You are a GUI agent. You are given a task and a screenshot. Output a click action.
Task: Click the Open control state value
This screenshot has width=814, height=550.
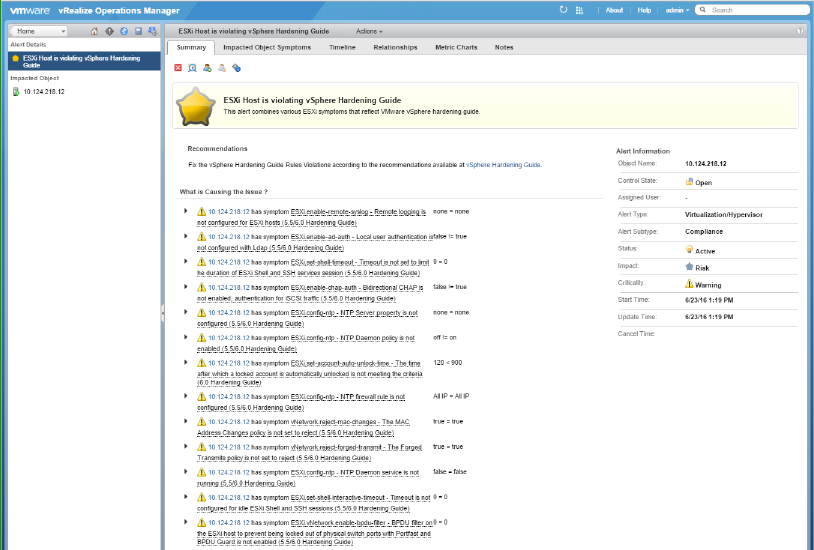[x=703, y=182]
